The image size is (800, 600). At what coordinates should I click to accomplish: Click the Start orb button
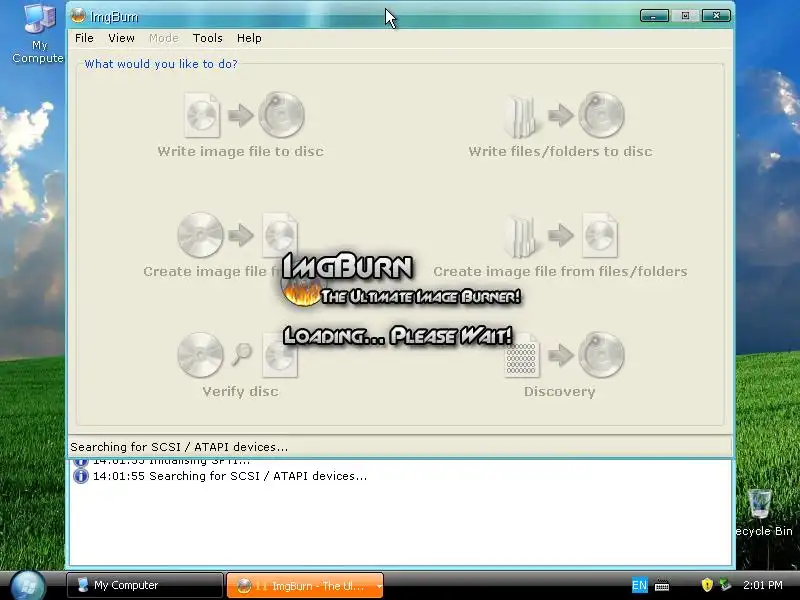tap(28, 586)
